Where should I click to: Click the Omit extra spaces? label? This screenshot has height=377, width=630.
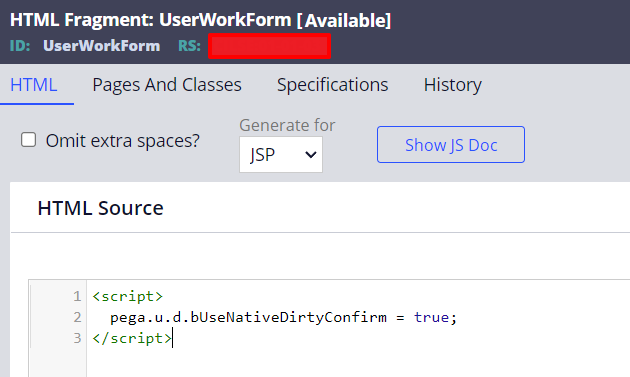click(x=123, y=141)
